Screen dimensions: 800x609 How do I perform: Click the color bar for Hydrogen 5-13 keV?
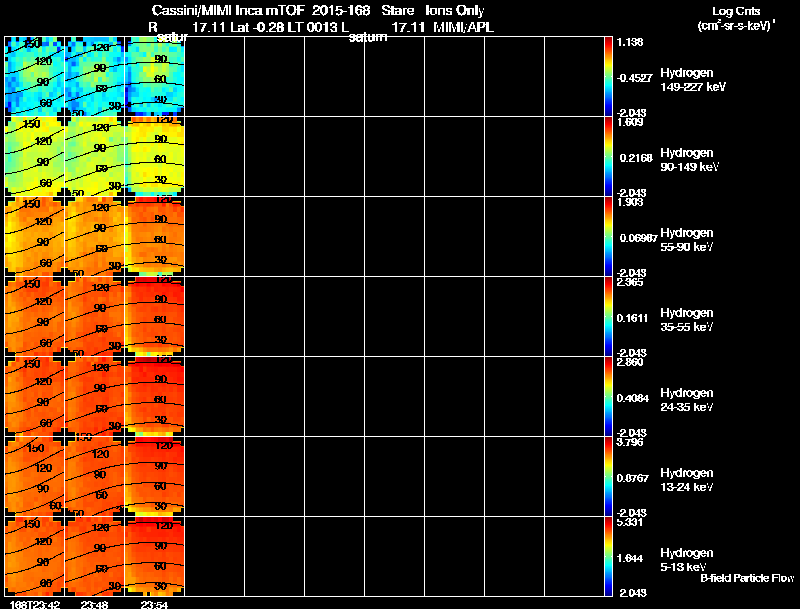tap(610, 556)
